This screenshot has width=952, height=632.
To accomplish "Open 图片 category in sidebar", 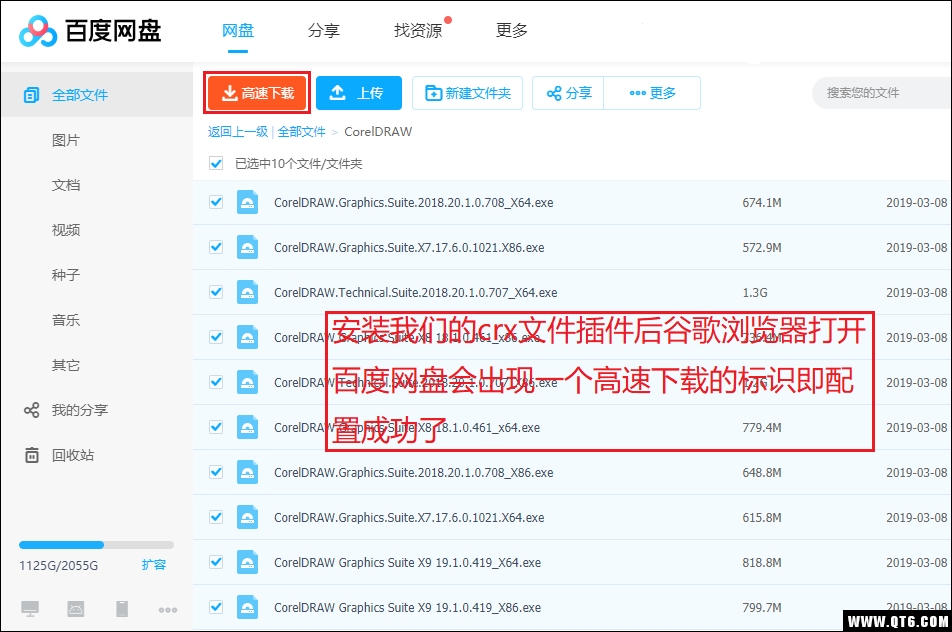I will pos(66,140).
